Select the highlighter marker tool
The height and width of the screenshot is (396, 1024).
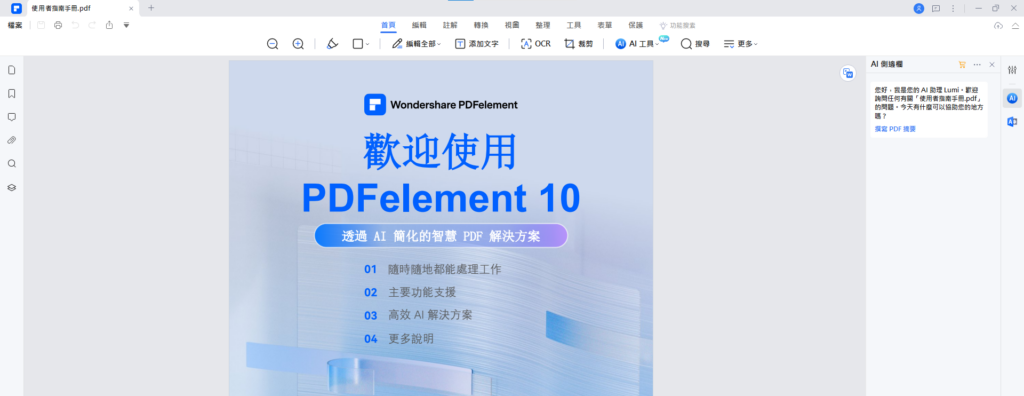tap(332, 44)
